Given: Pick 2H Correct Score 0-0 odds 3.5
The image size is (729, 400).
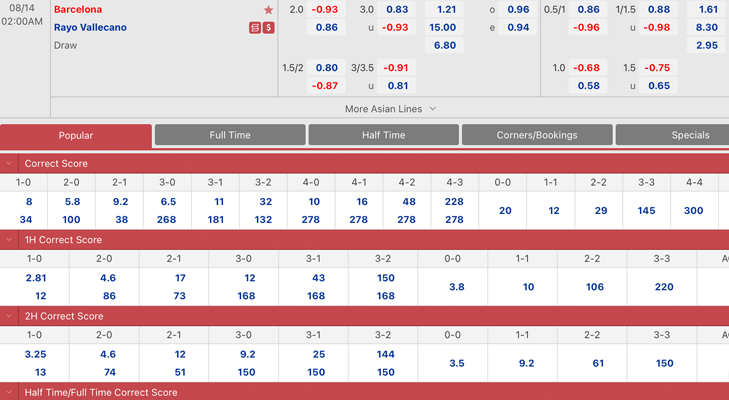Looking at the screenshot, I should [456, 363].
